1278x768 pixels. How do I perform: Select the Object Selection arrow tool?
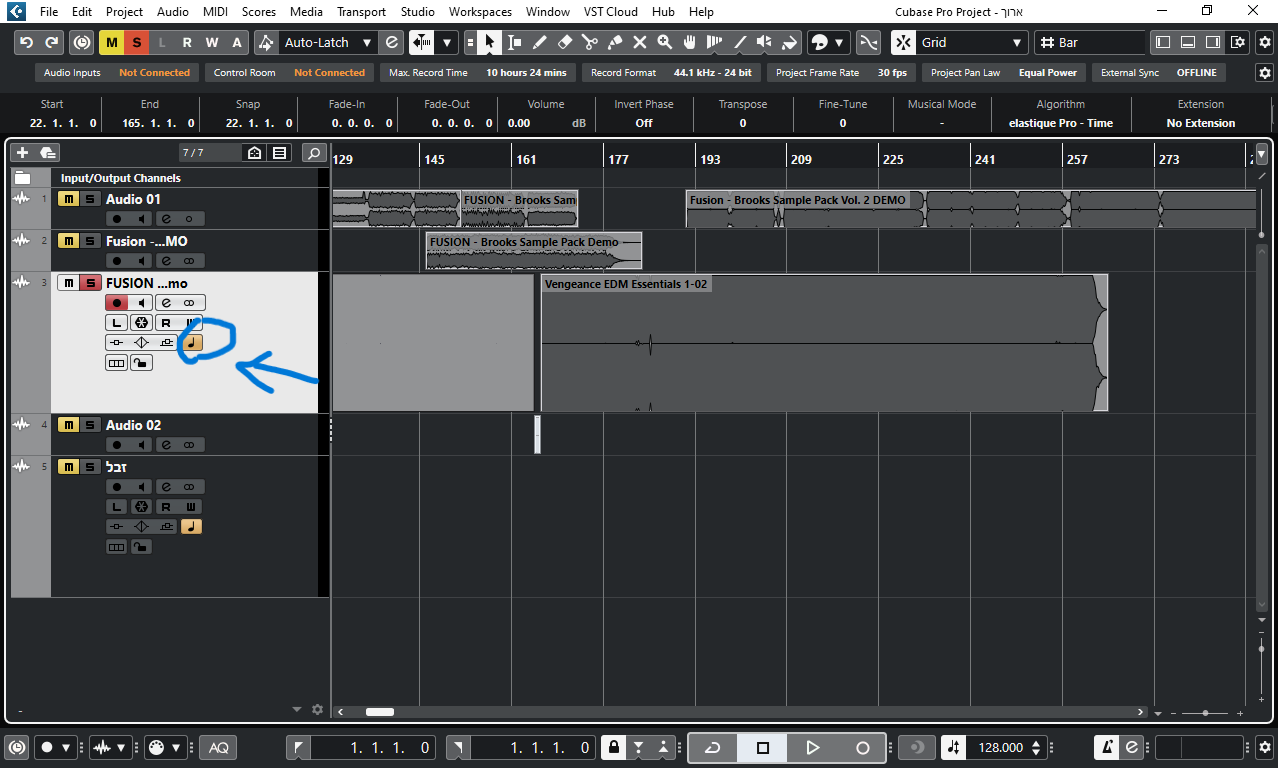(489, 43)
